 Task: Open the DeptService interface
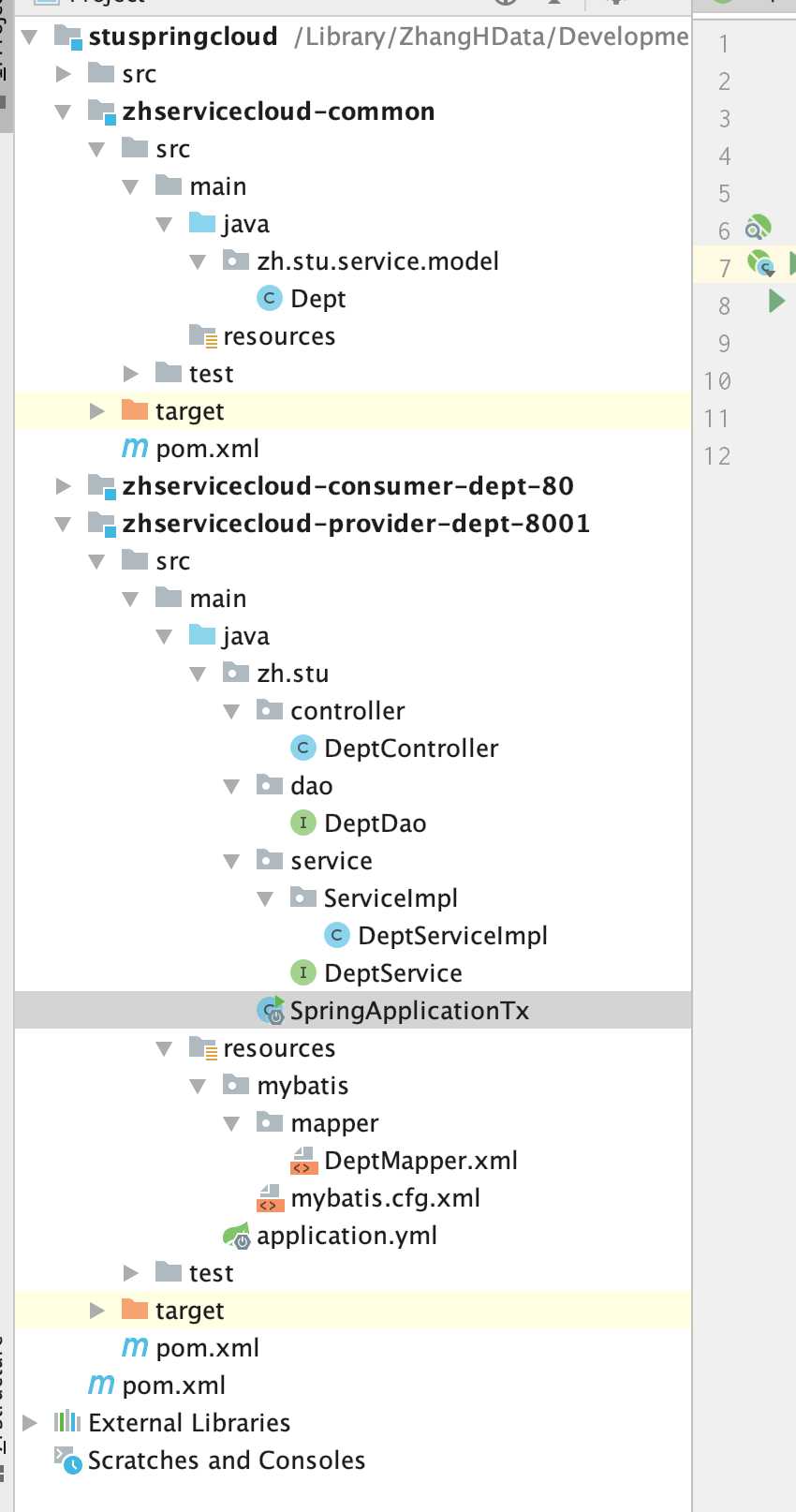click(392, 973)
